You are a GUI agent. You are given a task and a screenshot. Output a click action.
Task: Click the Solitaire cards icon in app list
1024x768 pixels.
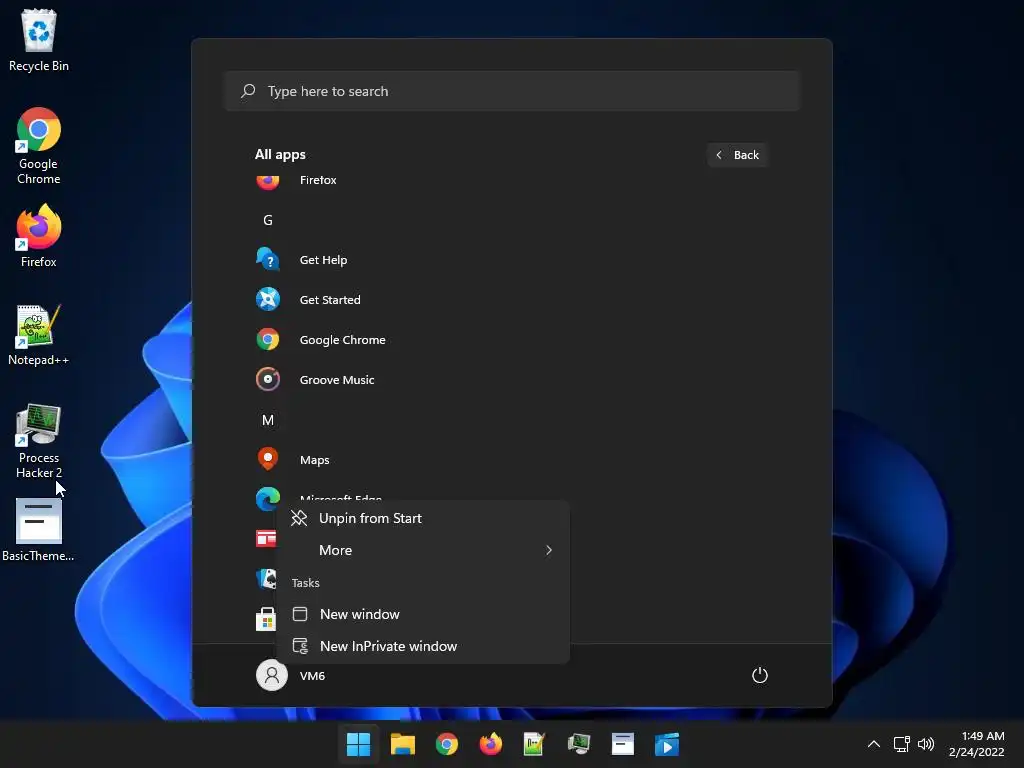[265, 579]
